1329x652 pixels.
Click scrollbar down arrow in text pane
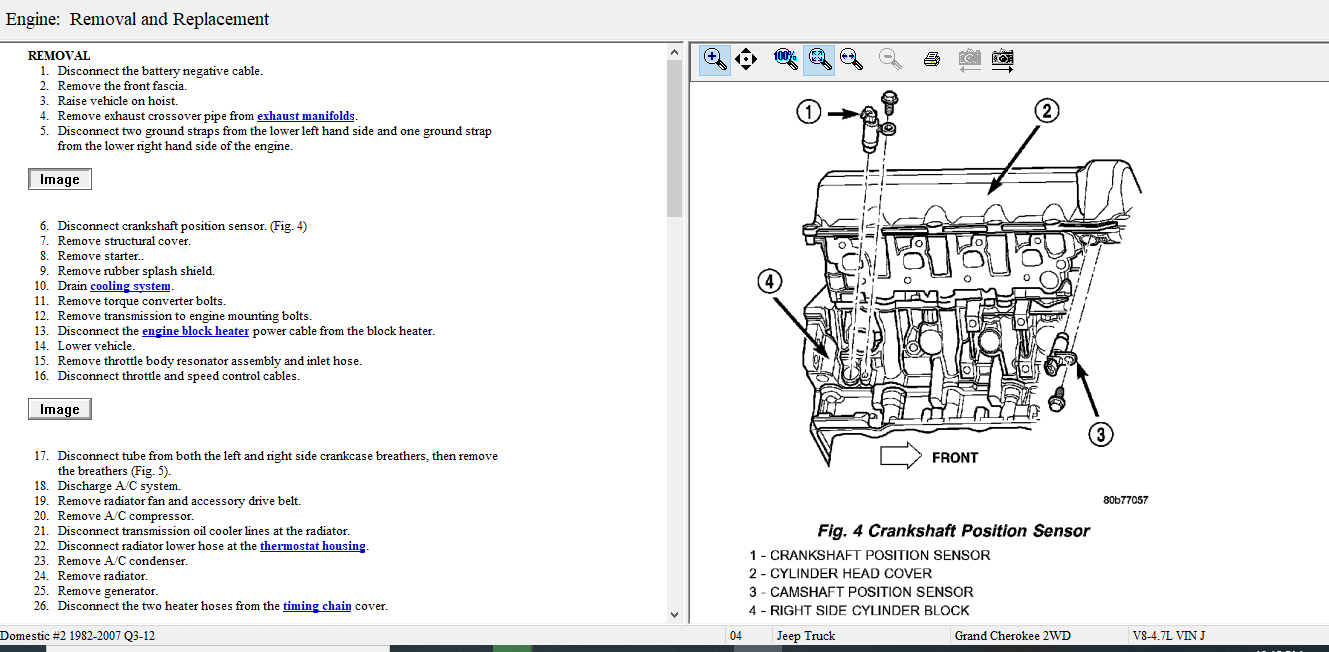coord(674,614)
